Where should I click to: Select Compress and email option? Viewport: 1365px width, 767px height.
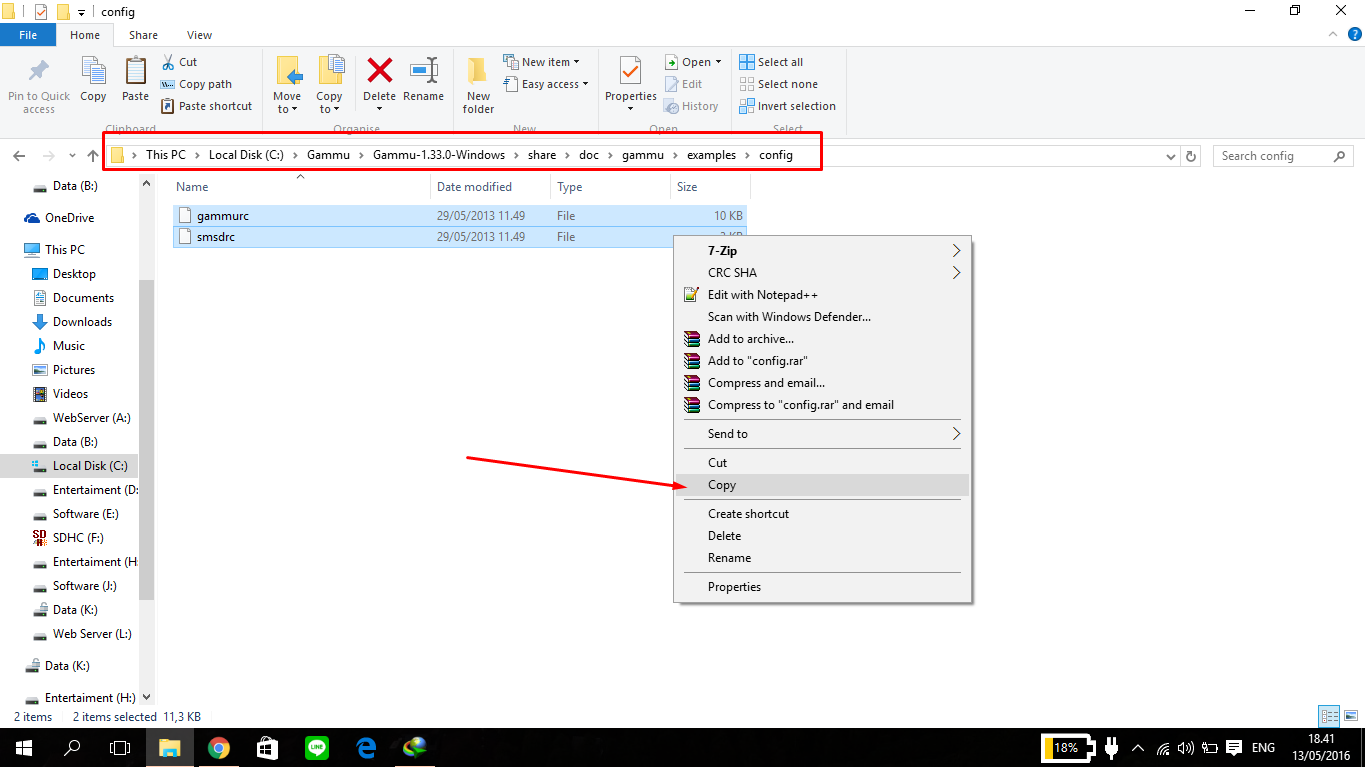[765, 382]
